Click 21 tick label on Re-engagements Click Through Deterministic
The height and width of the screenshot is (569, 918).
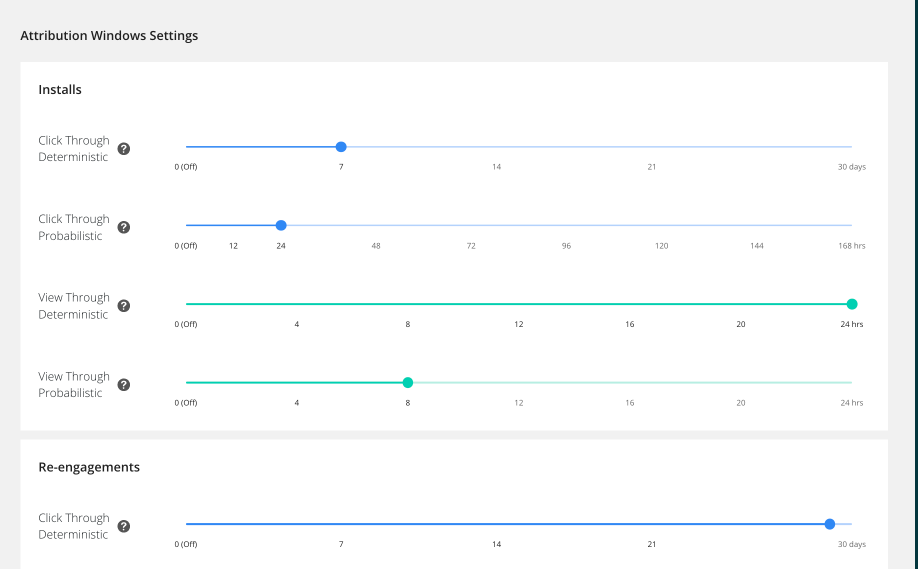coord(651,544)
